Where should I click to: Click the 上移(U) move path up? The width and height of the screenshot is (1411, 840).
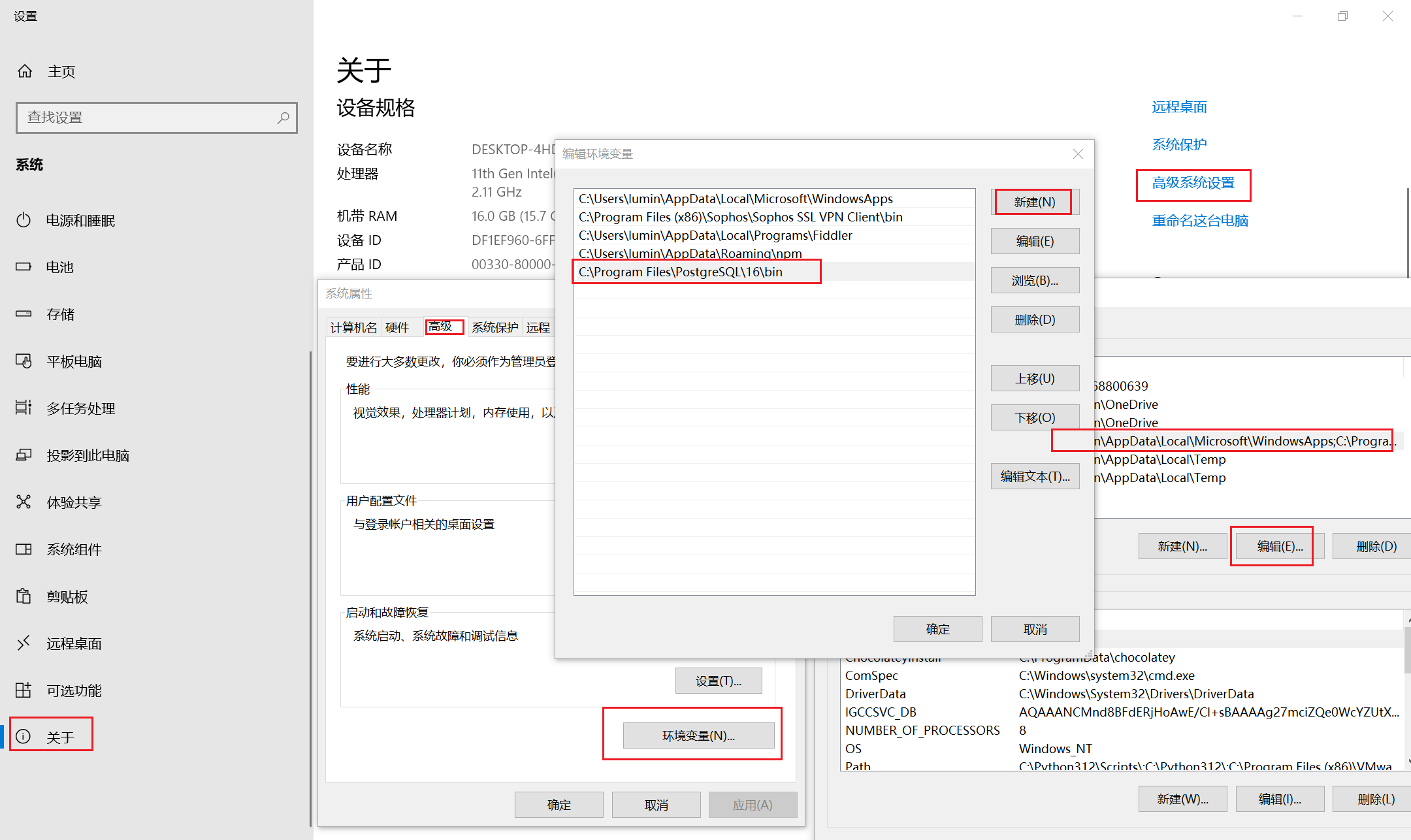point(1035,378)
